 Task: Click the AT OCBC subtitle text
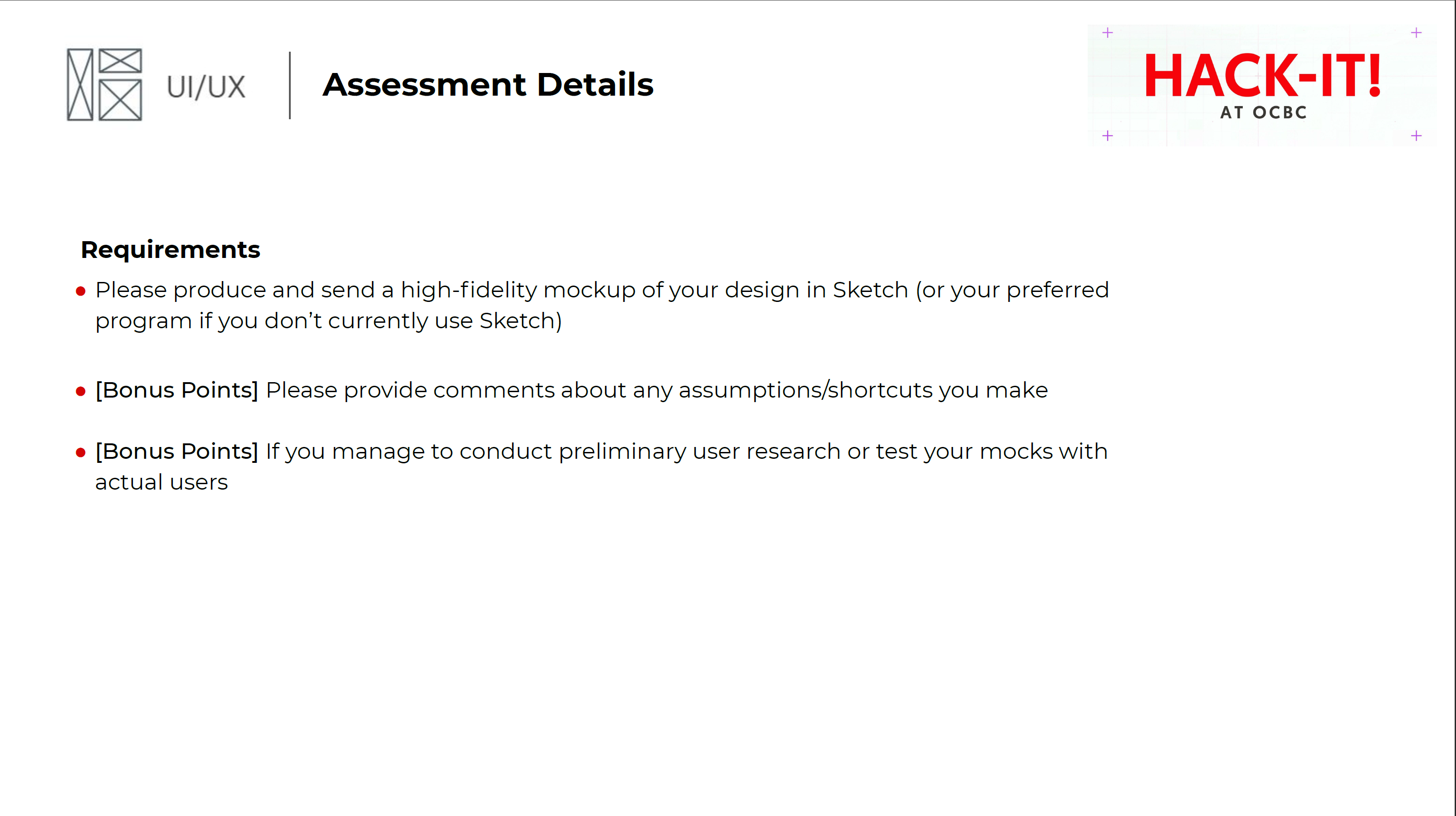point(1263,112)
